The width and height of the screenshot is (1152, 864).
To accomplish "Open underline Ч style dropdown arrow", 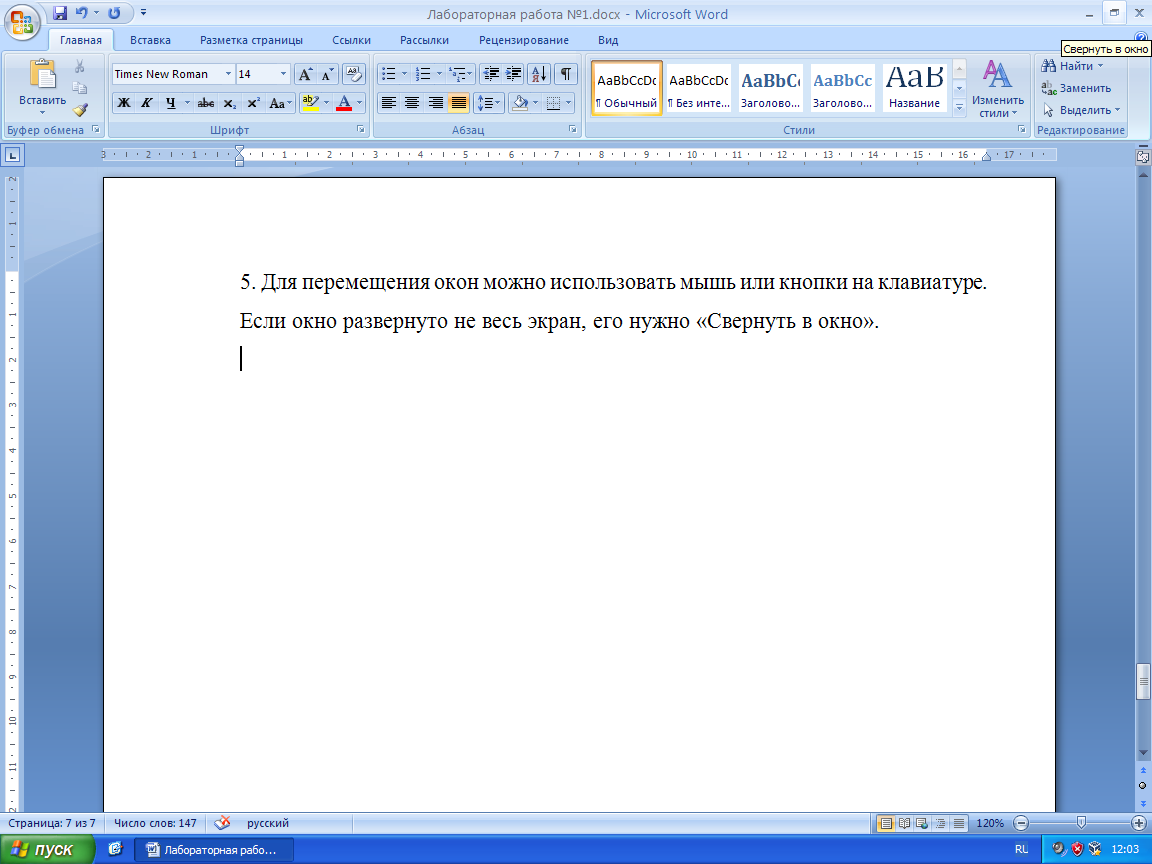I will tap(187, 104).
